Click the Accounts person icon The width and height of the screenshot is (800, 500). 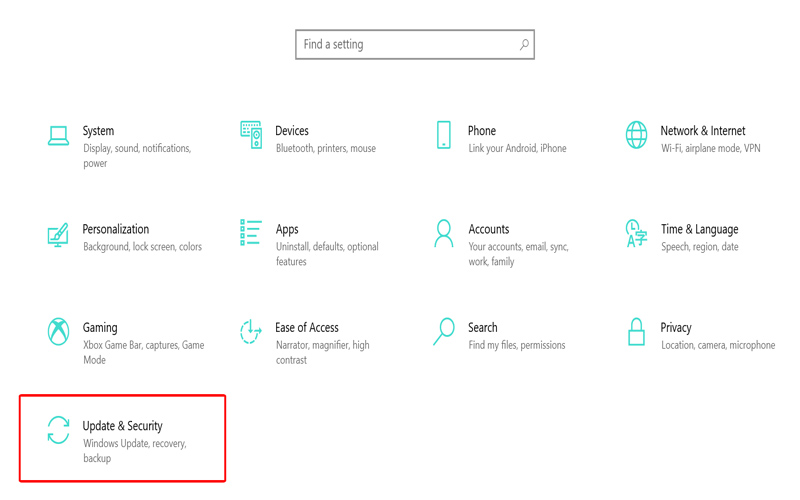pos(443,233)
